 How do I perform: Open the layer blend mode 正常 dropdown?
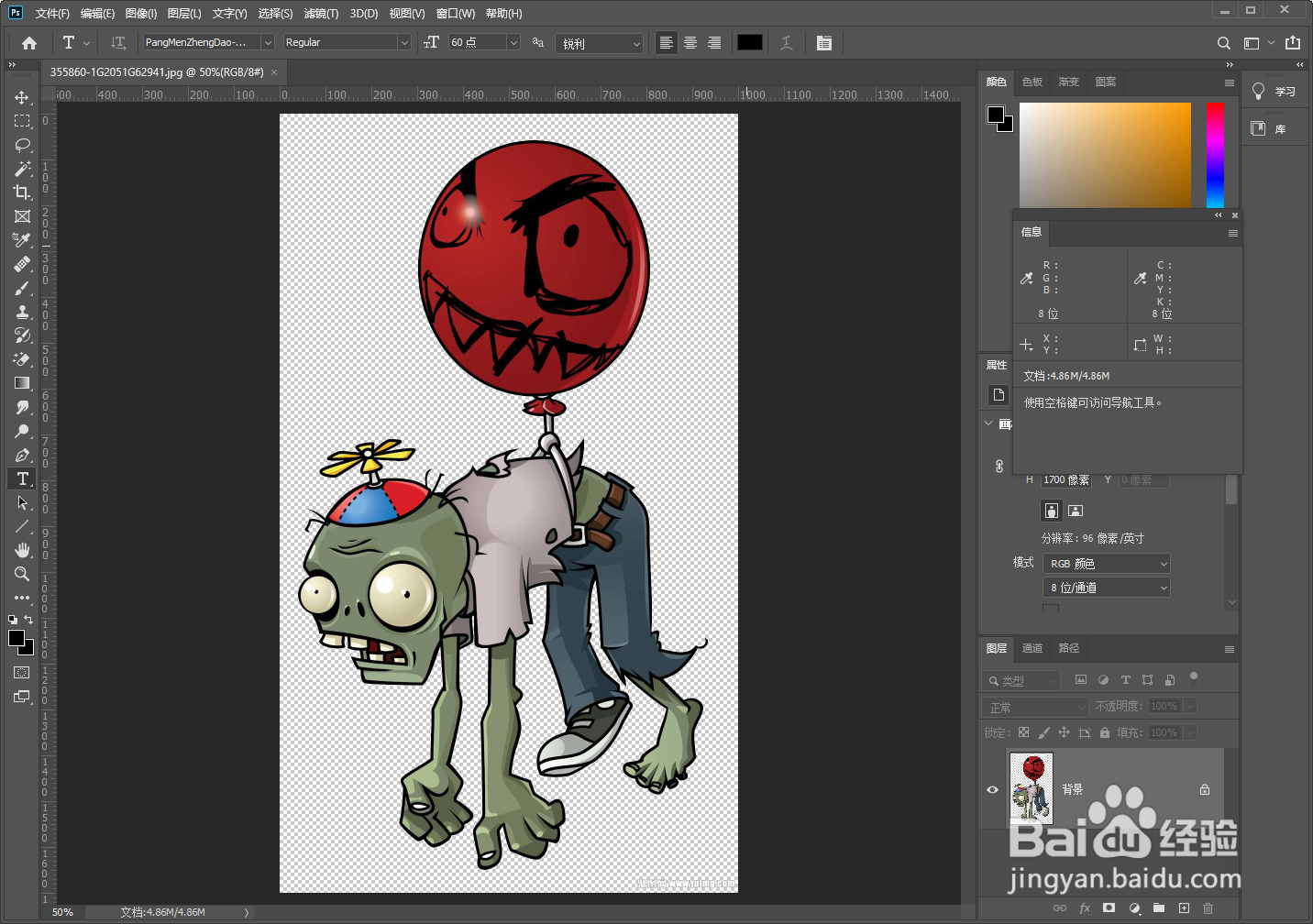coord(1034,707)
